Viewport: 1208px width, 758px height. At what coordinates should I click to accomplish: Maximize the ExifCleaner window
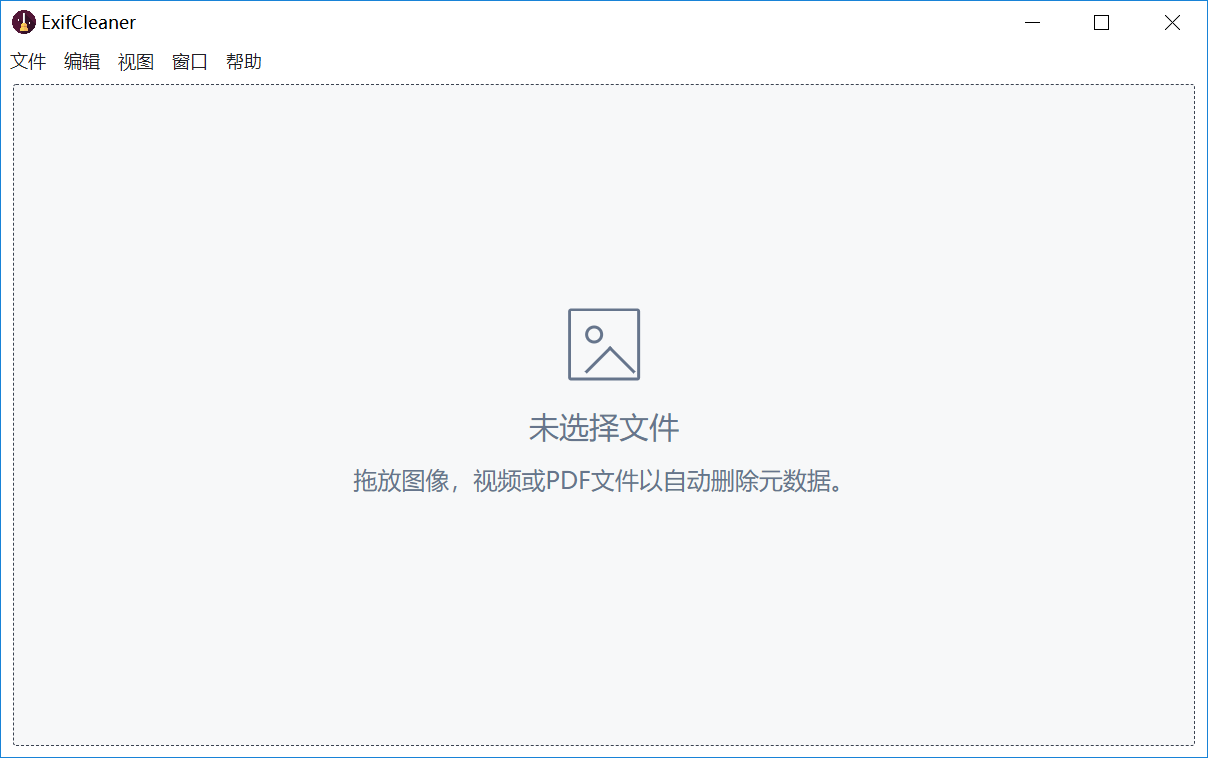[x=1102, y=22]
